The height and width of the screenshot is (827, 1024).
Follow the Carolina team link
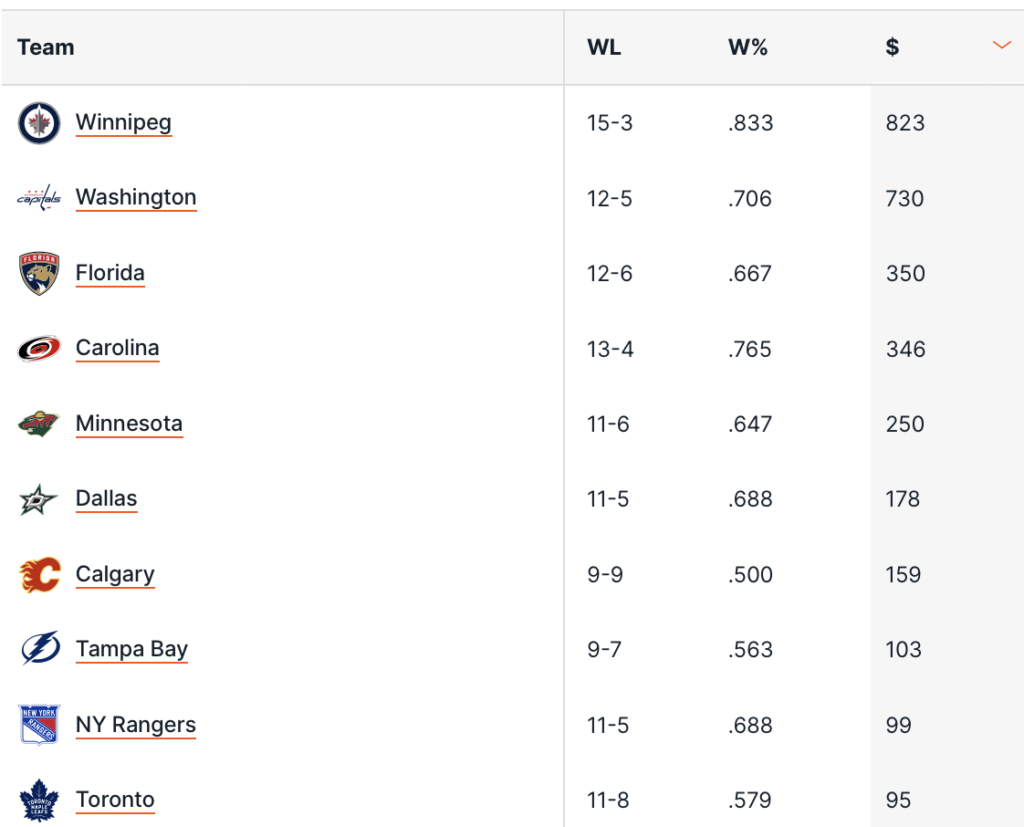coord(118,348)
